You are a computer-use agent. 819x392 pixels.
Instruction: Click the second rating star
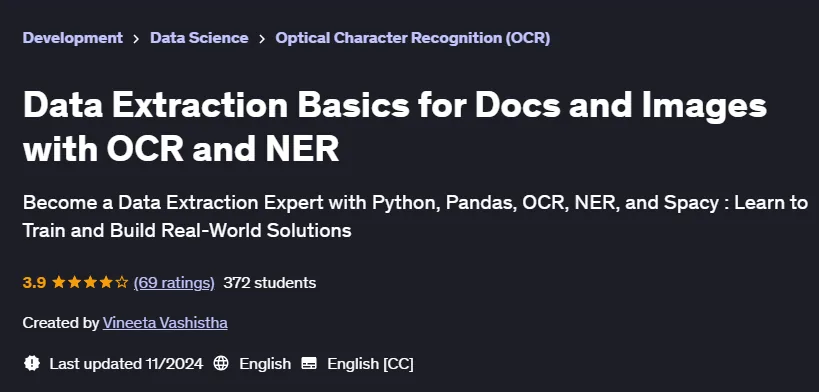pos(75,283)
